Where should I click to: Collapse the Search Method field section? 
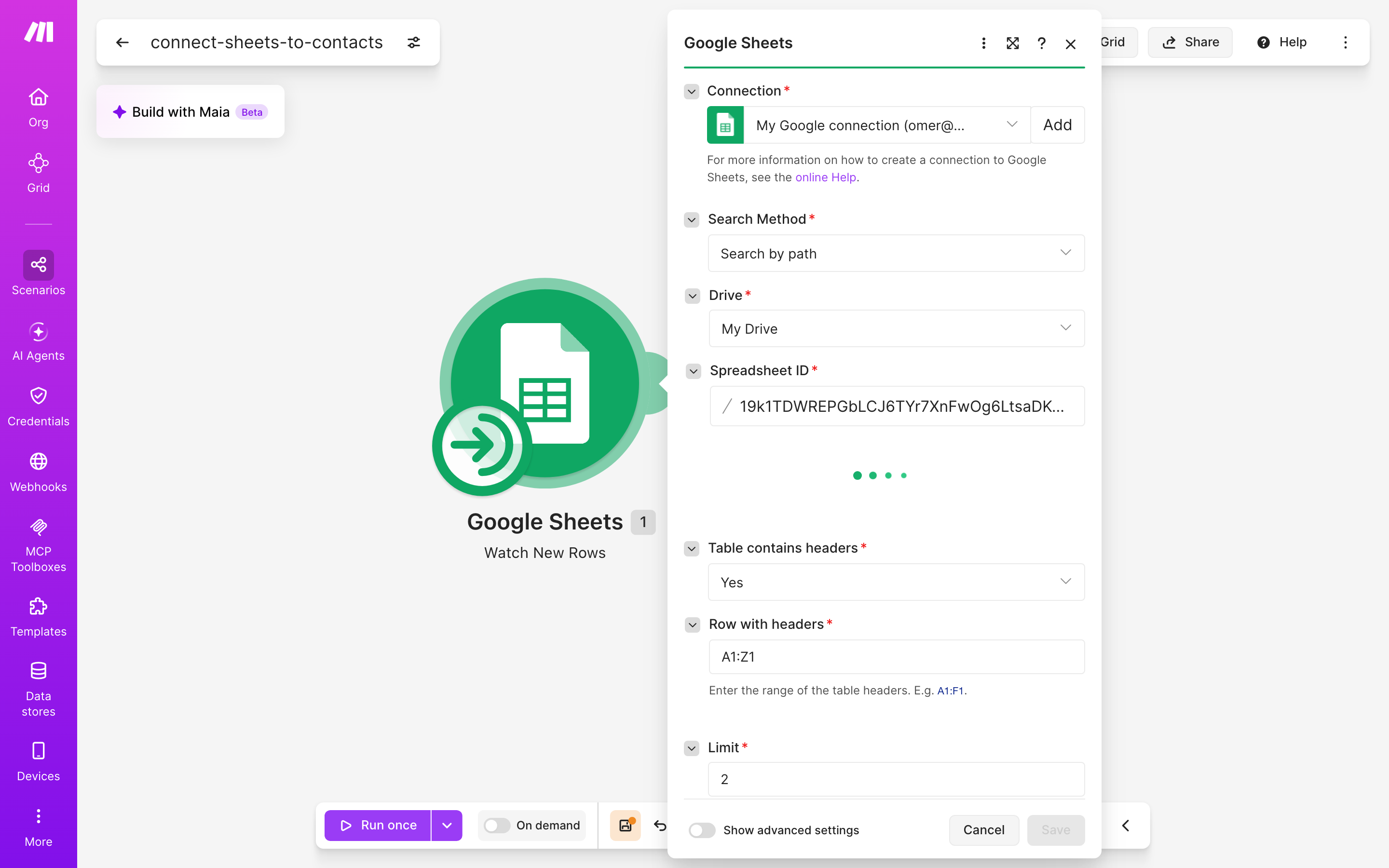pyautogui.click(x=692, y=220)
